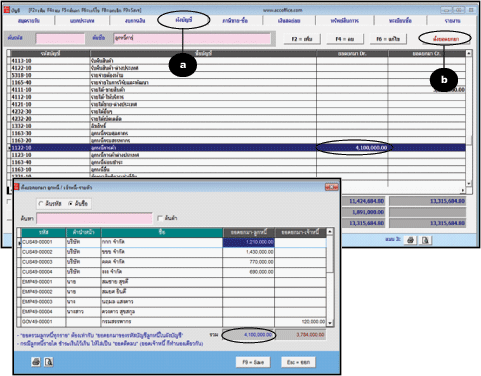481x376 pixels.
Task: Tick the 'ค้นคำ' checkbox beside search field
Action: 160,218
